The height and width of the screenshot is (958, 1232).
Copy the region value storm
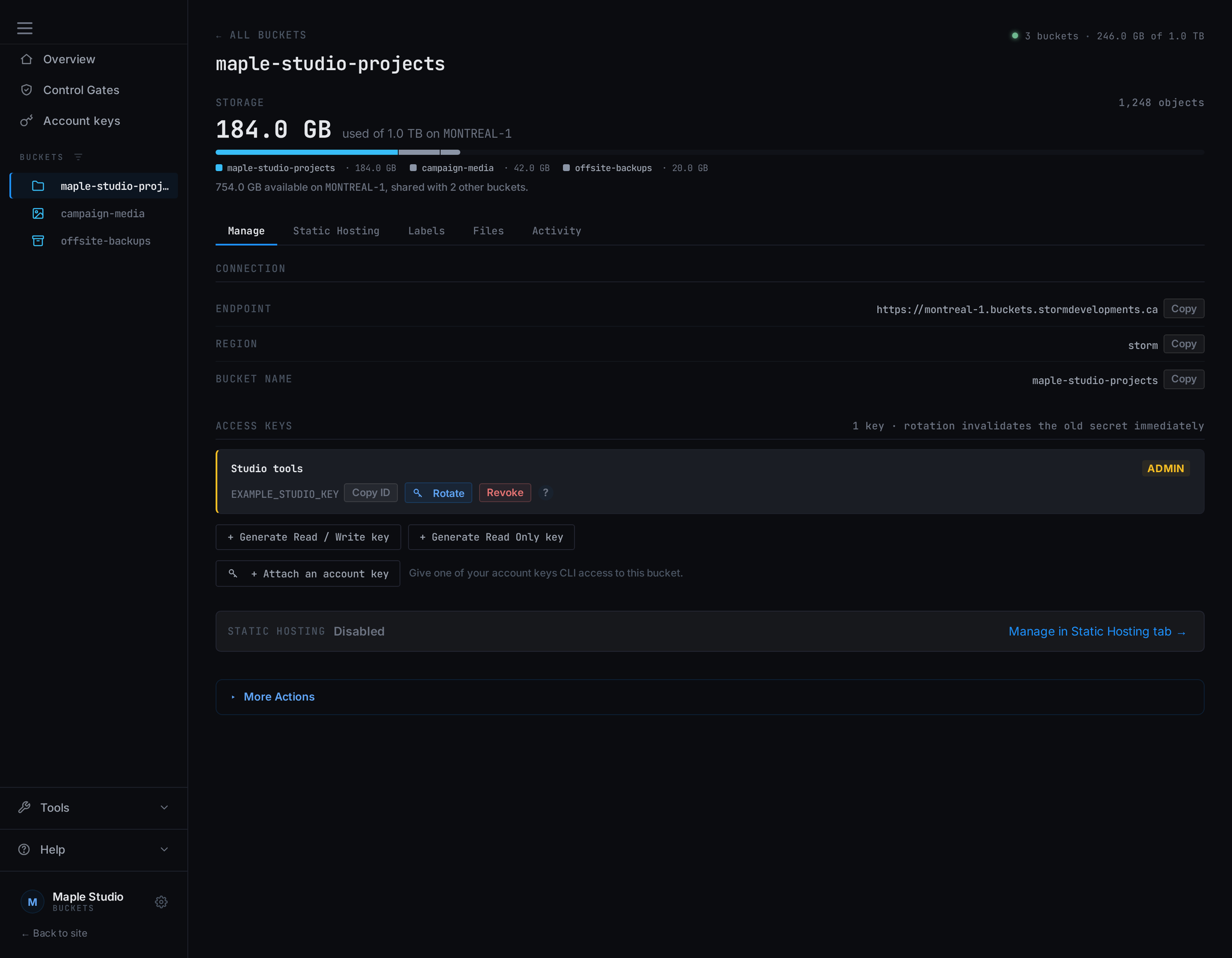pyautogui.click(x=1184, y=344)
